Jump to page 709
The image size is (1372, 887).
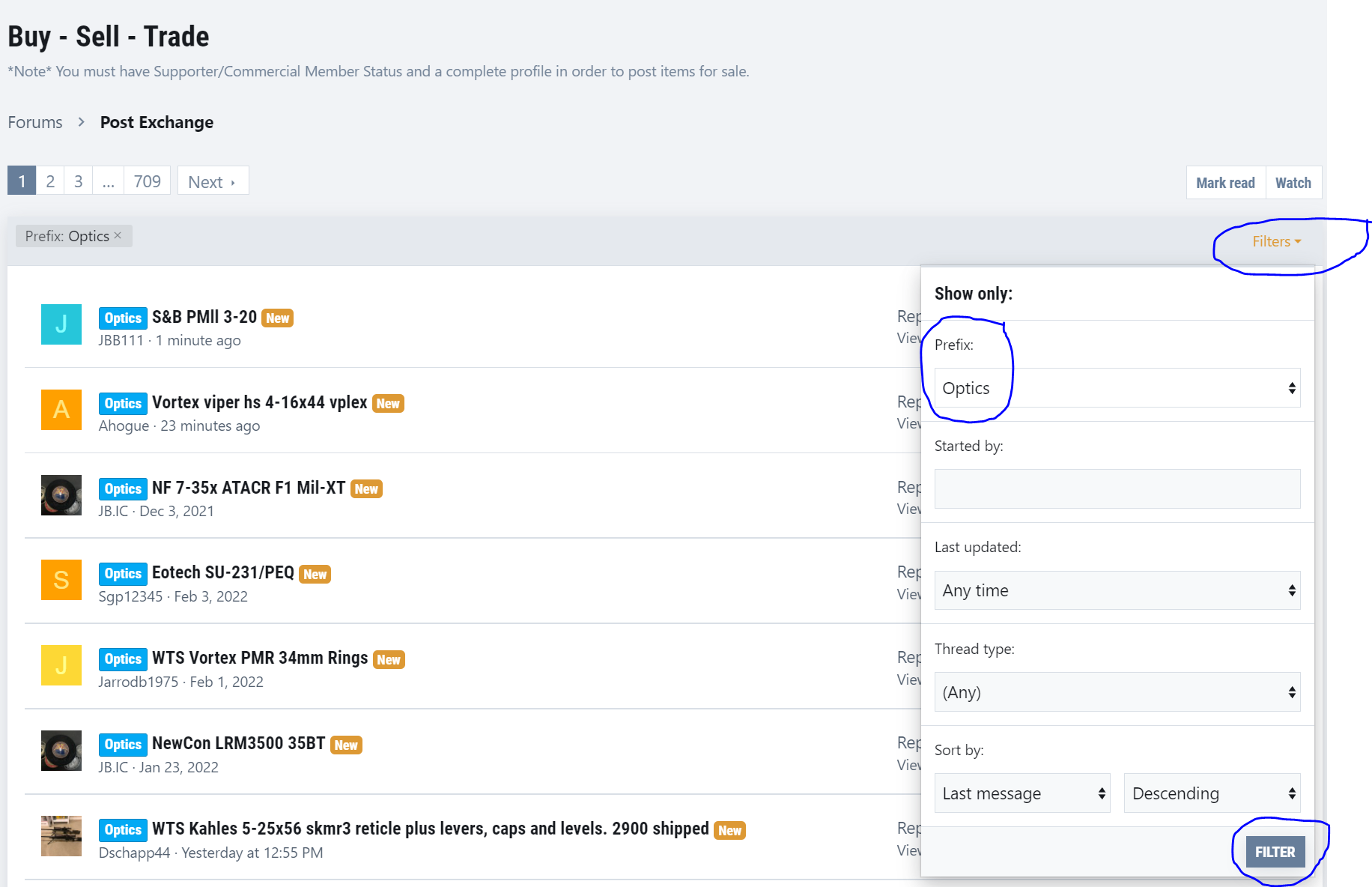click(147, 181)
